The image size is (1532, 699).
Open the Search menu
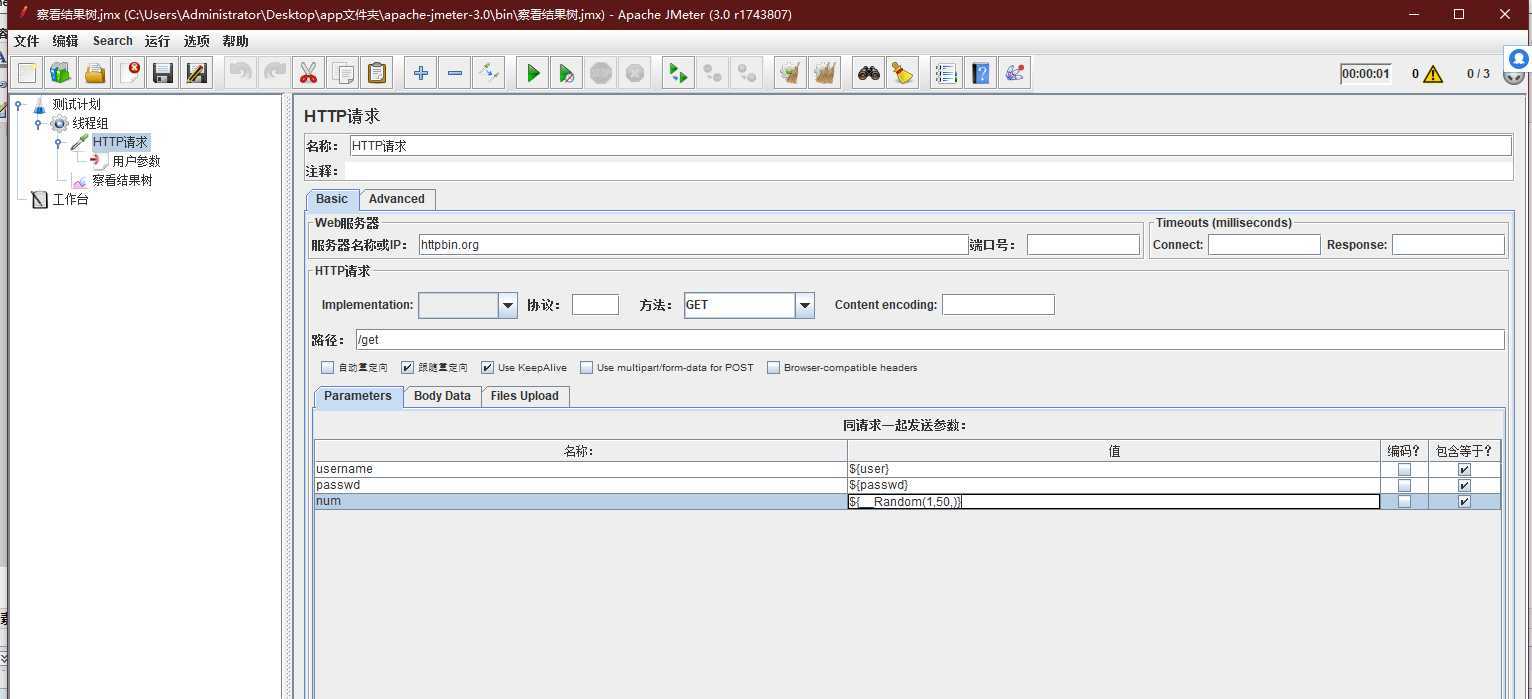point(113,41)
